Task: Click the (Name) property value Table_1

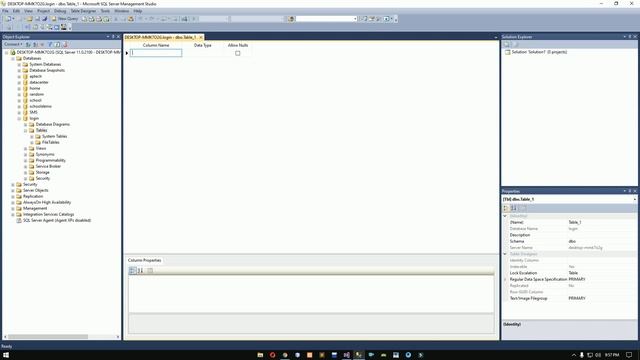Action: (x=575, y=222)
